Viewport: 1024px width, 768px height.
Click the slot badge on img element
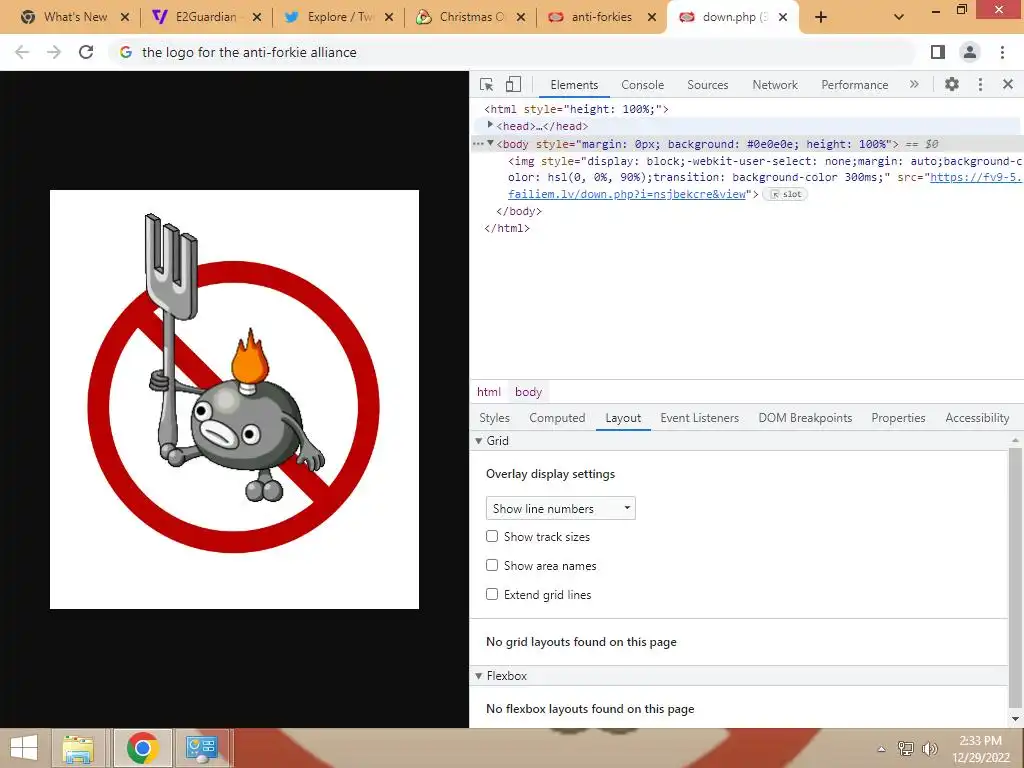tap(785, 194)
